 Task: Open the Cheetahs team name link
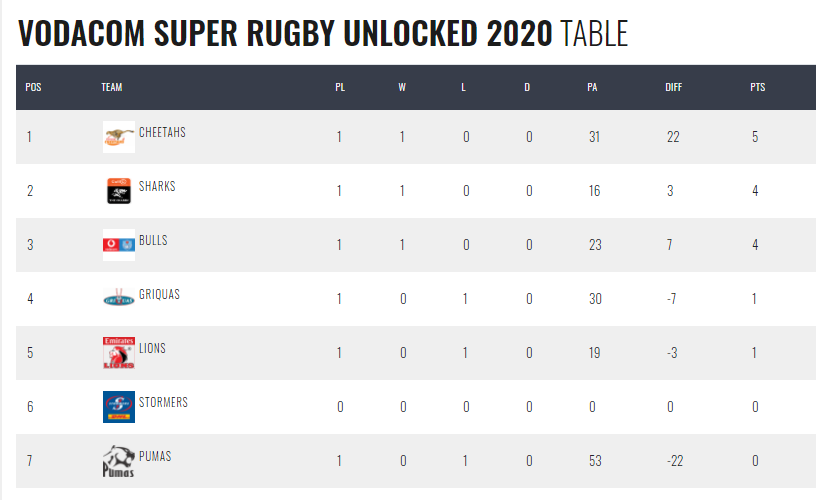click(x=162, y=132)
